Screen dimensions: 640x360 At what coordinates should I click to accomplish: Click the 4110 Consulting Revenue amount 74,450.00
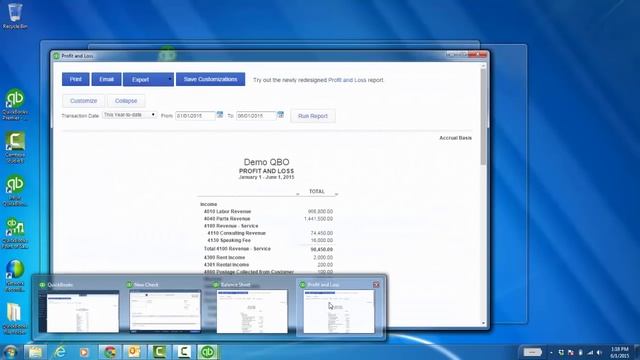[x=322, y=233]
